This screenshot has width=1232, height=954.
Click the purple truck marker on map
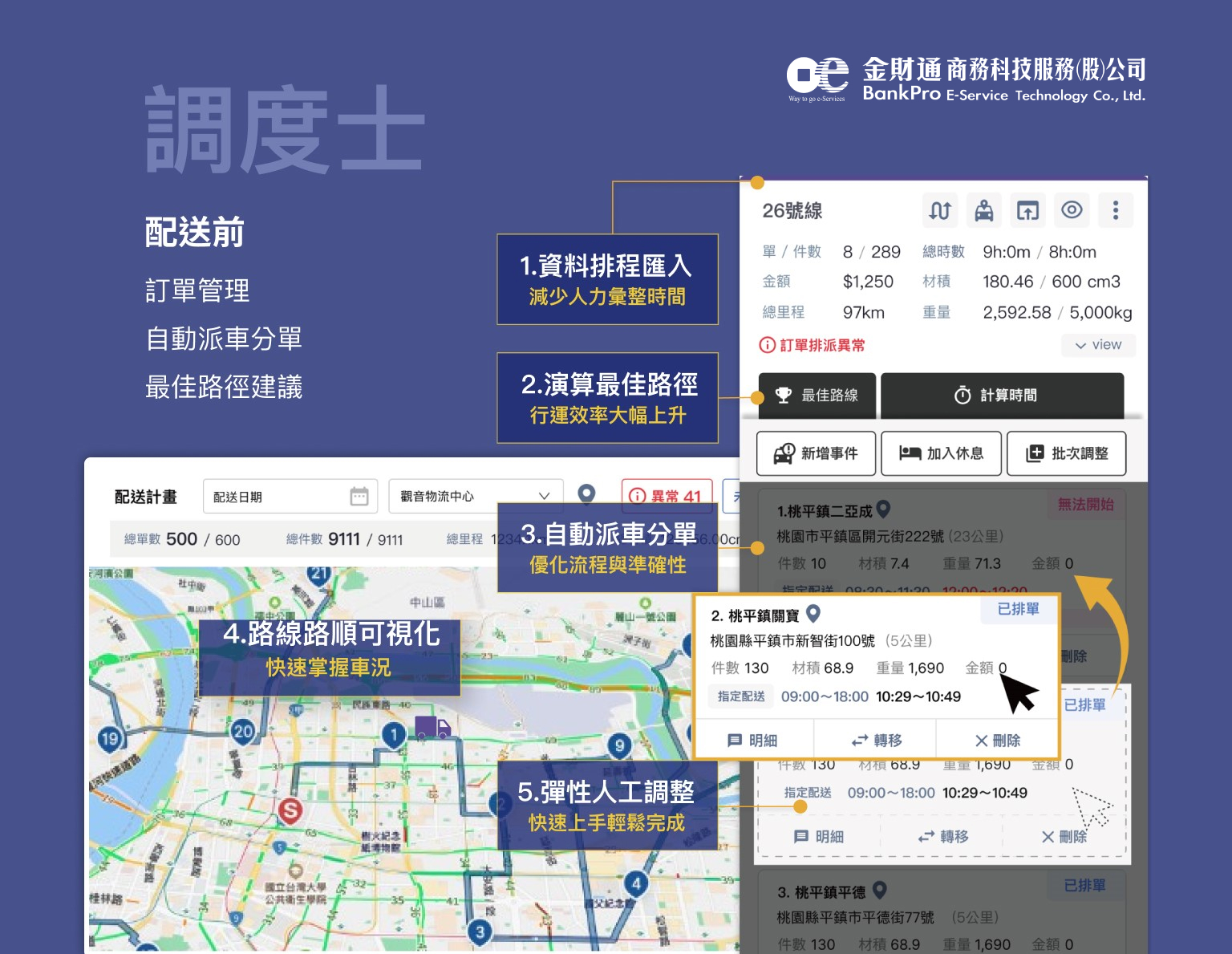tap(432, 728)
